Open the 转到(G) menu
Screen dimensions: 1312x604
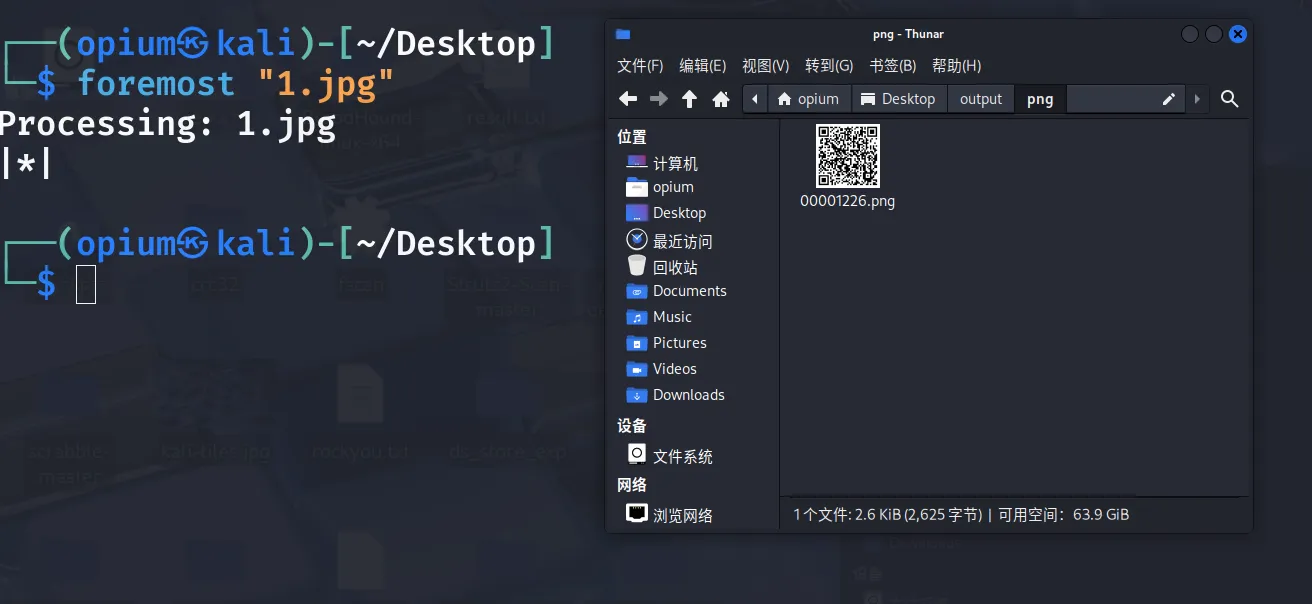point(829,66)
